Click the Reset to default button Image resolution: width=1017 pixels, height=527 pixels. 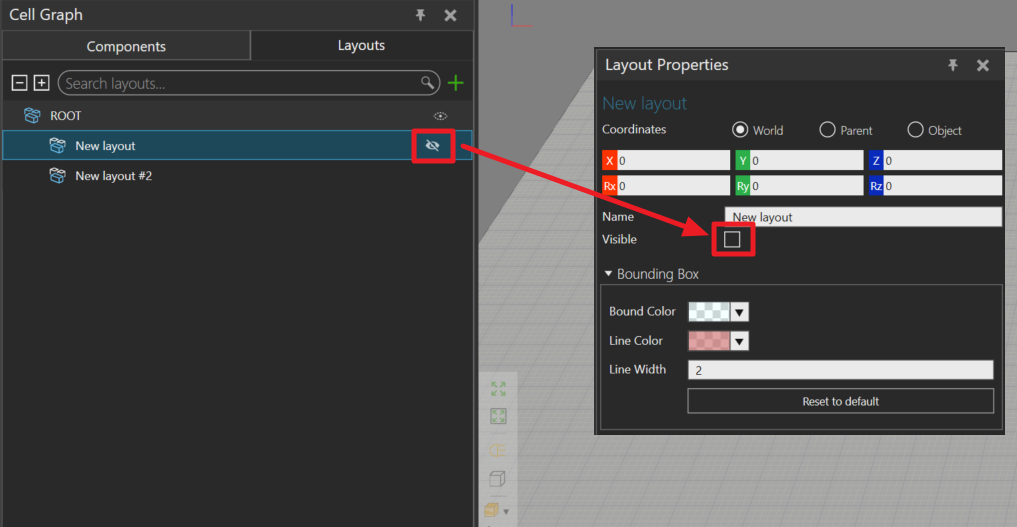[x=840, y=401]
